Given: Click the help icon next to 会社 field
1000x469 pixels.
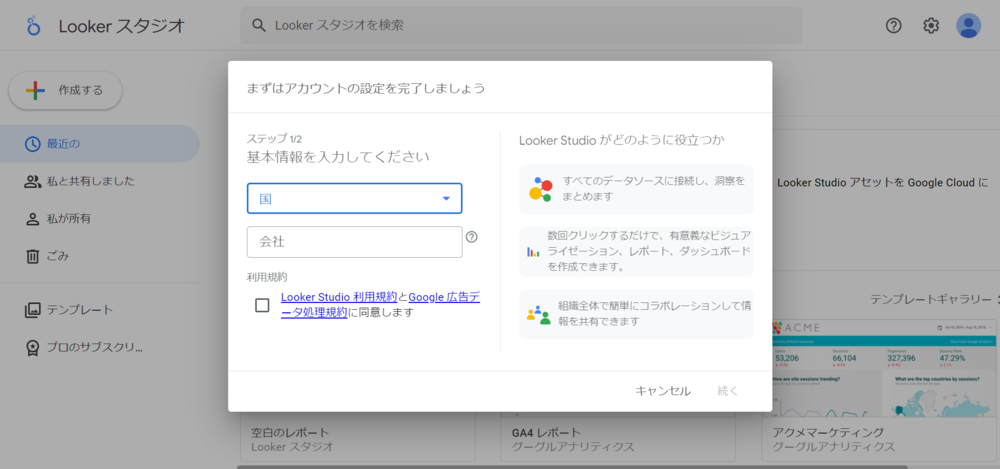Looking at the screenshot, I should pyautogui.click(x=471, y=237).
